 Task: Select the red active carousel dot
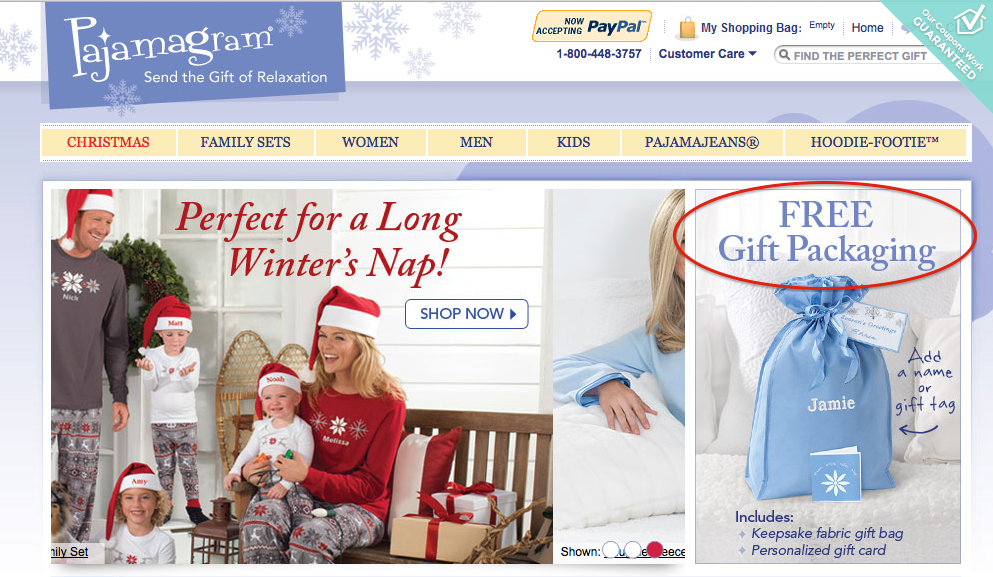coord(654,550)
